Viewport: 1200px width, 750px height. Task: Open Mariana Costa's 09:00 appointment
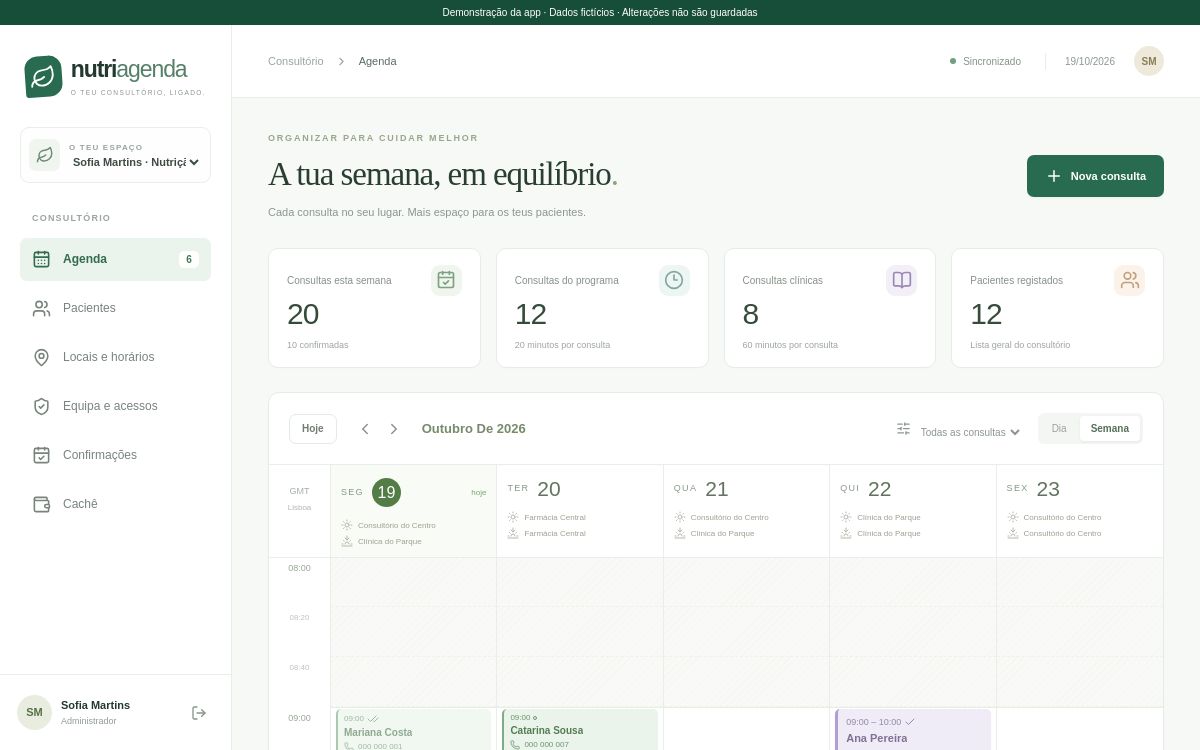[413, 730]
